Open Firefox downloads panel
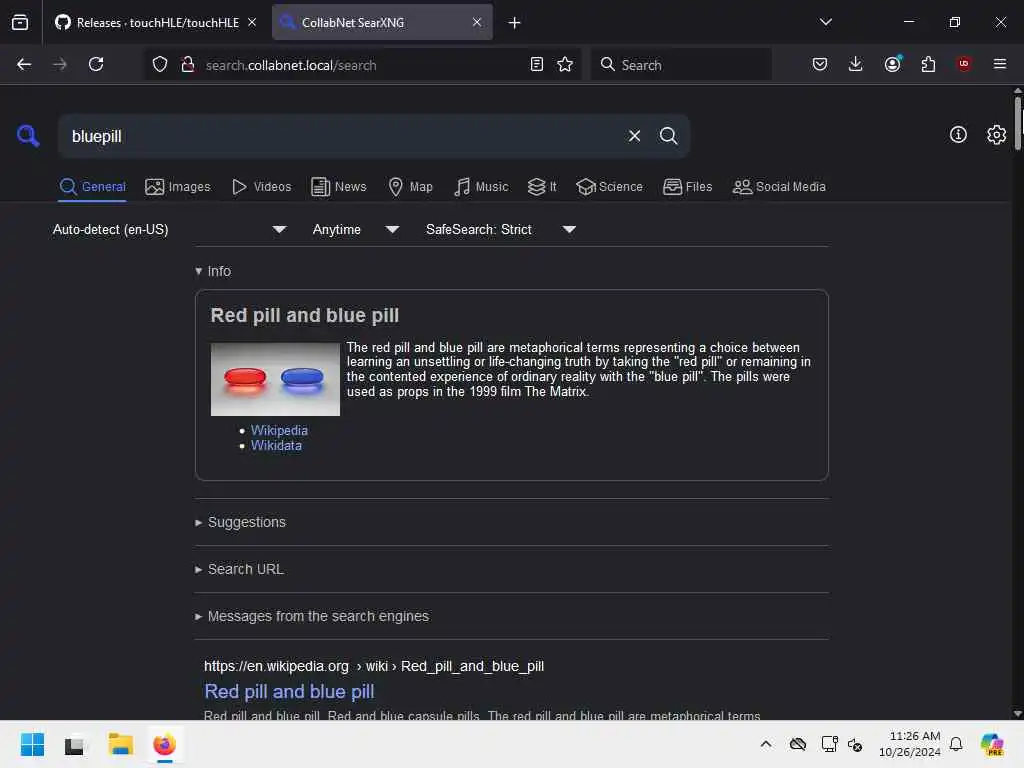 tap(856, 64)
